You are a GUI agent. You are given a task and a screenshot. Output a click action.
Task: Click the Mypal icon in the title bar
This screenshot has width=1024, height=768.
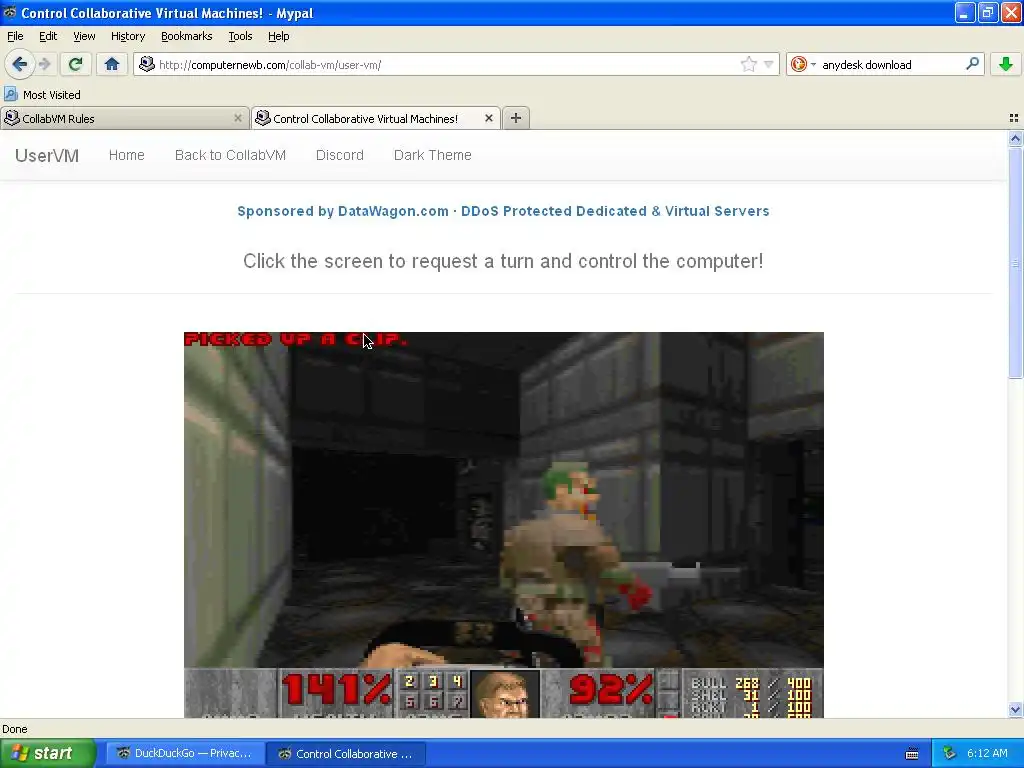pos(9,12)
